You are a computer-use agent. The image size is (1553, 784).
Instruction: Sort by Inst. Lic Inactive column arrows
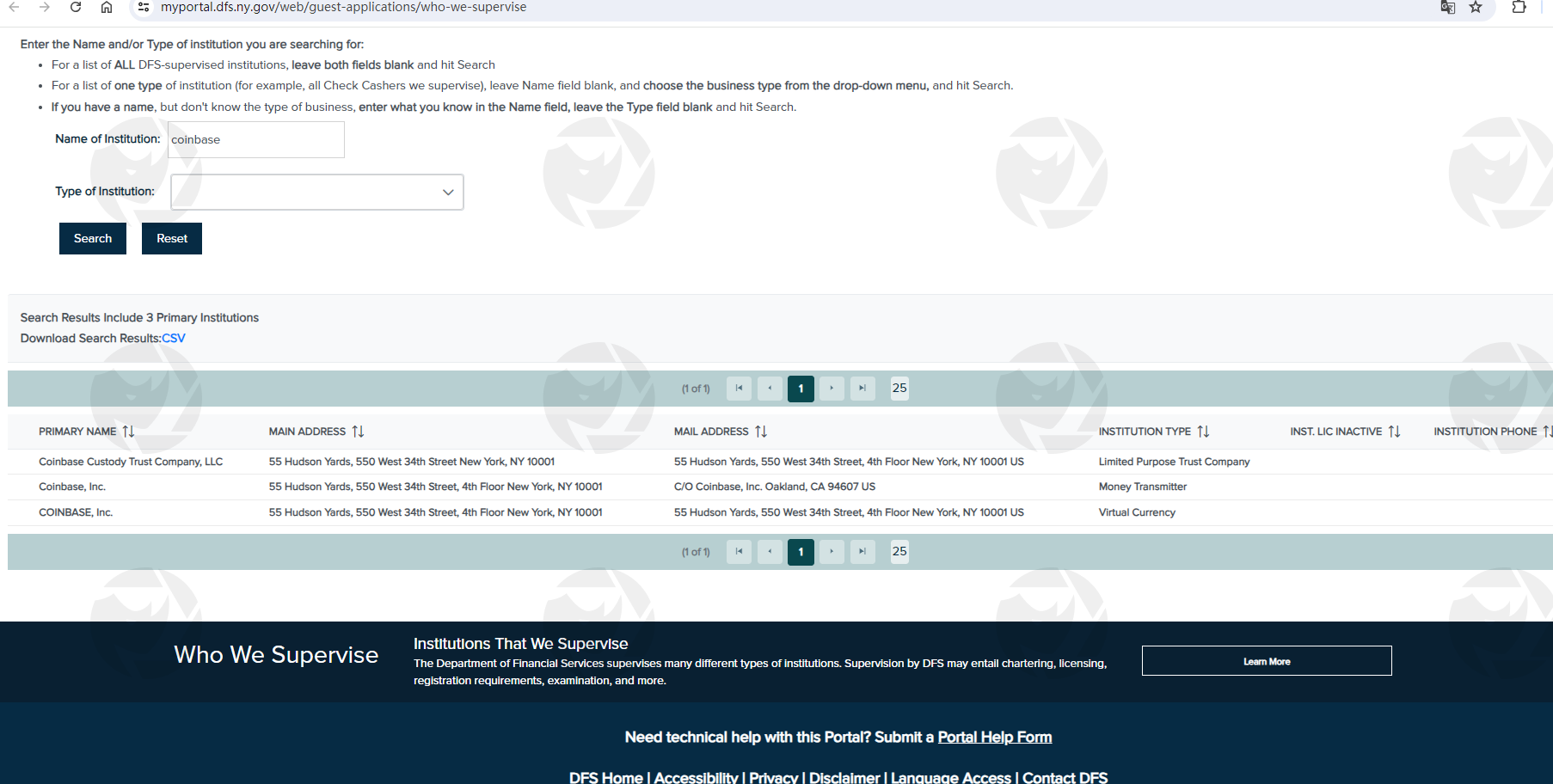coord(1394,432)
